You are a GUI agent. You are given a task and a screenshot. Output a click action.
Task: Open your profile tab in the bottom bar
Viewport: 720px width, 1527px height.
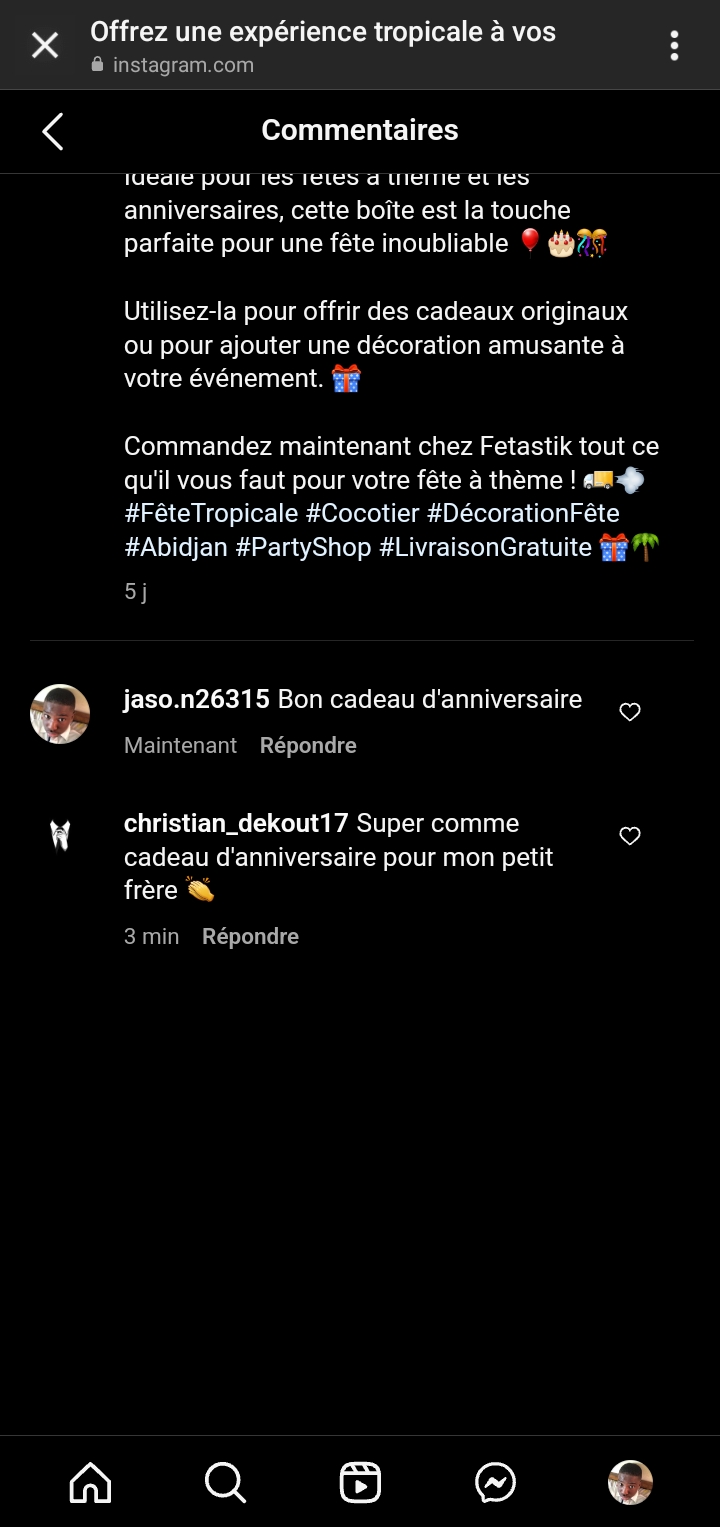[x=630, y=1482]
